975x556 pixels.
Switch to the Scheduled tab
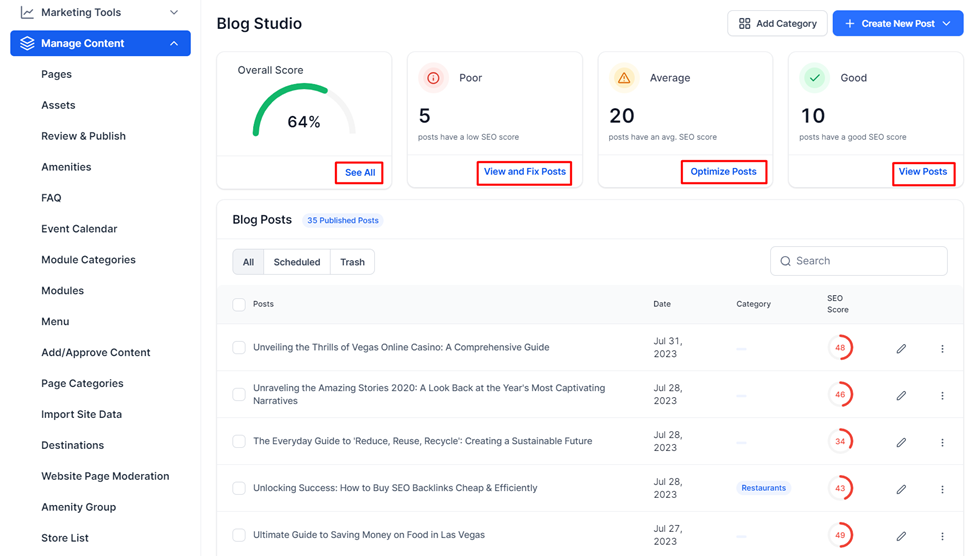point(297,262)
